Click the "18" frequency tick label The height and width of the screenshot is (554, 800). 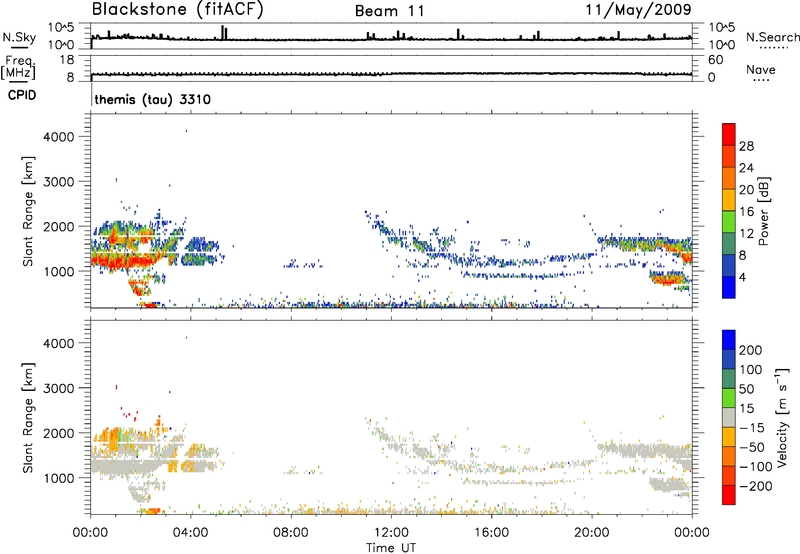tap(67, 60)
